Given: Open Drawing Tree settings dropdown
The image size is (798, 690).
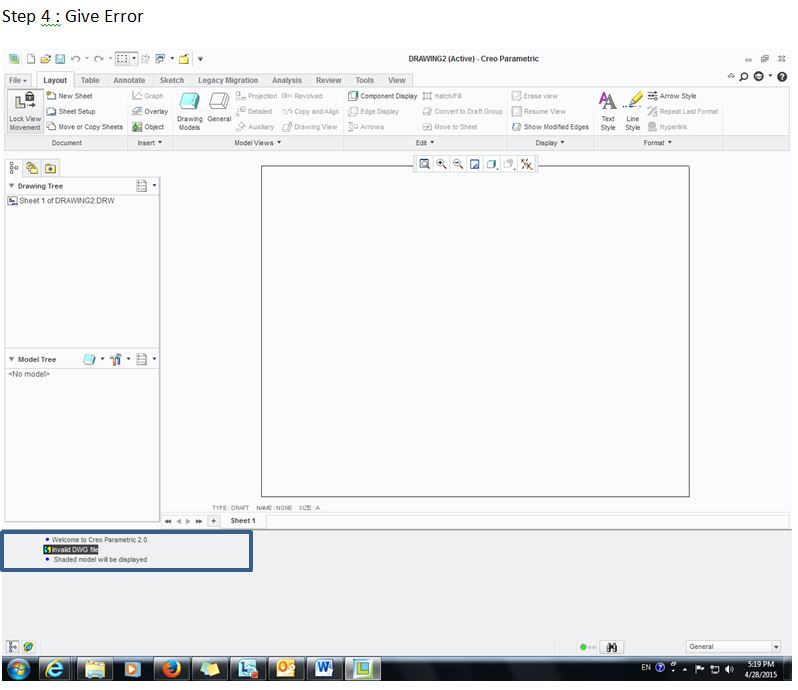Looking at the screenshot, I should [147, 186].
